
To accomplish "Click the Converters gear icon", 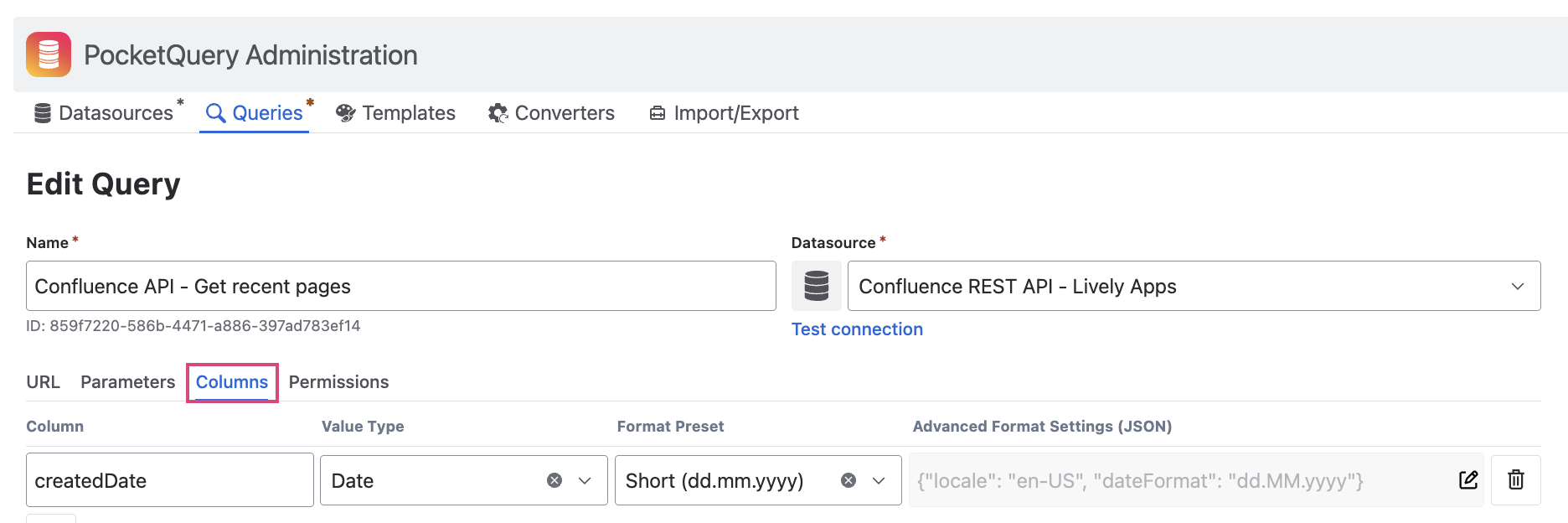I will [498, 113].
